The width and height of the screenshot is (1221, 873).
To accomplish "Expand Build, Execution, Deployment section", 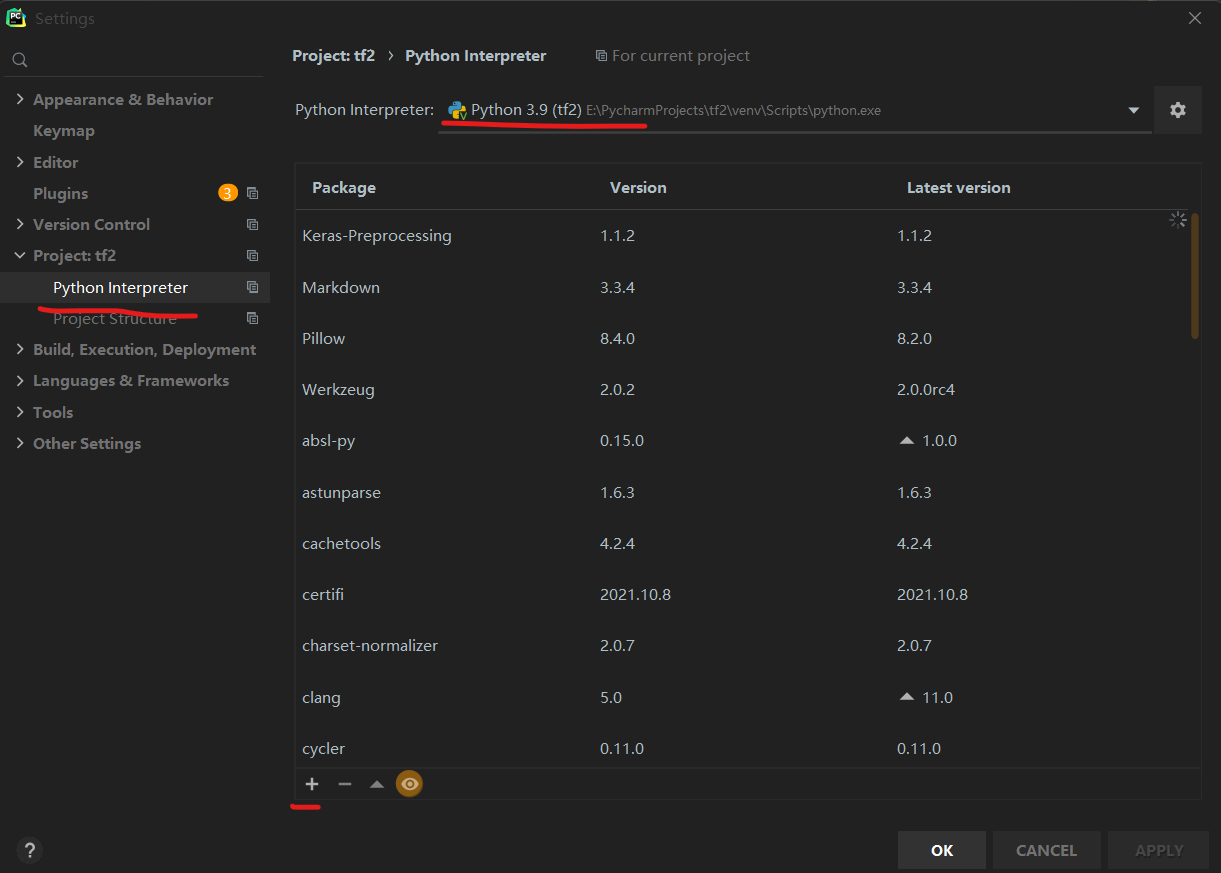I will coord(20,349).
